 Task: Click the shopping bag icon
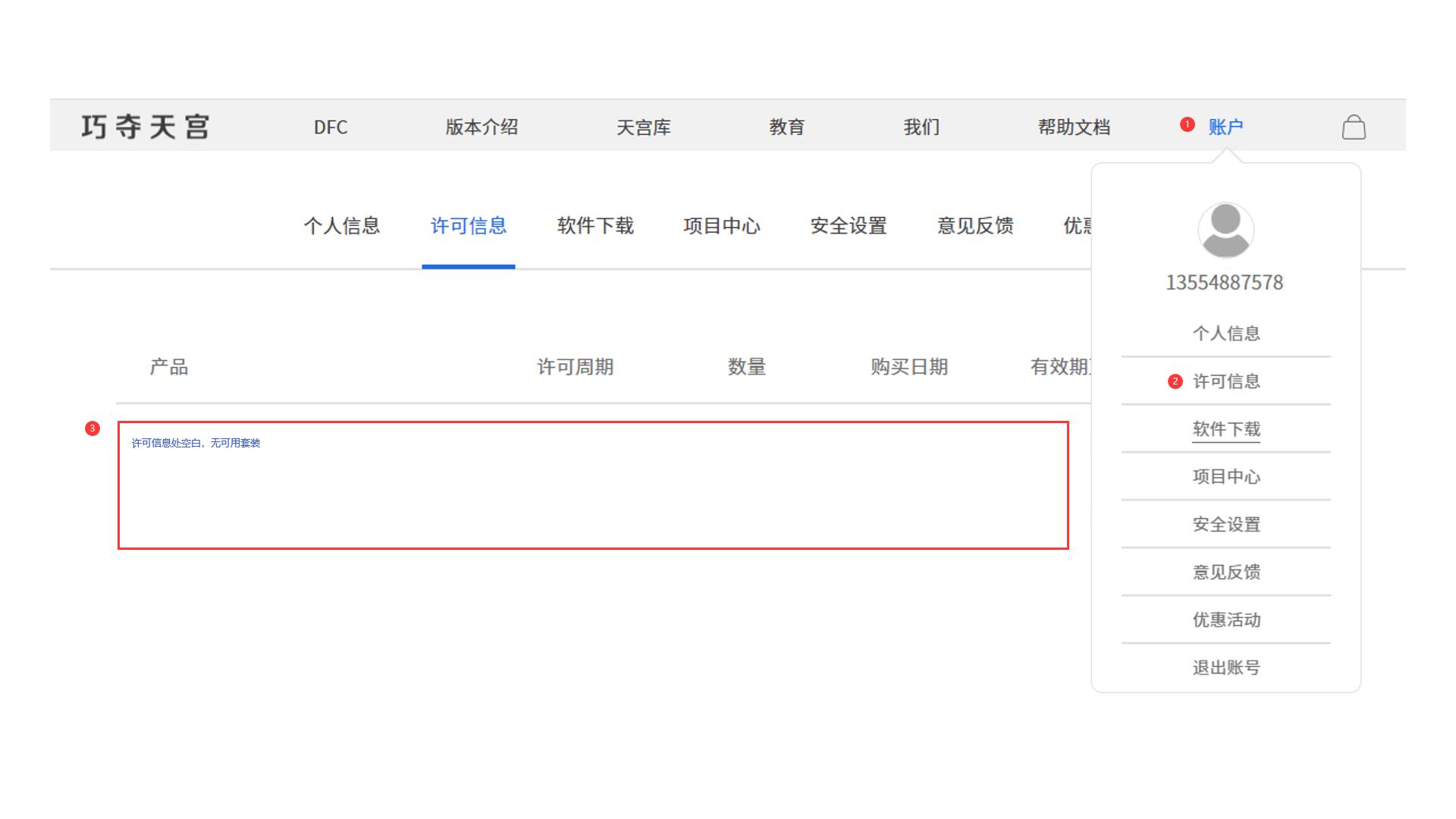click(x=1354, y=127)
